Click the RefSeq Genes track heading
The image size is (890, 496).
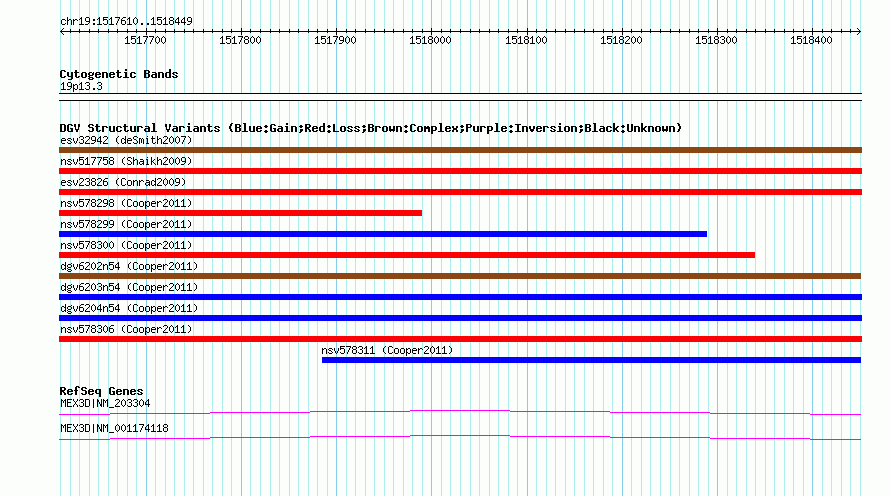click(x=101, y=391)
